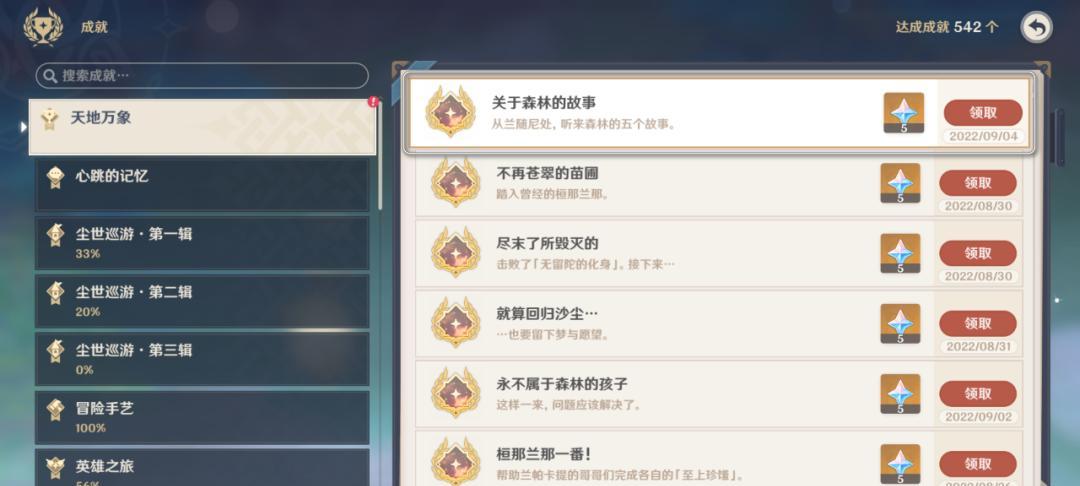Viewport: 1080px width, 486px height.
Task: Click the primogem icon for 桓那兰那一番
Action: tap(900, 464)
